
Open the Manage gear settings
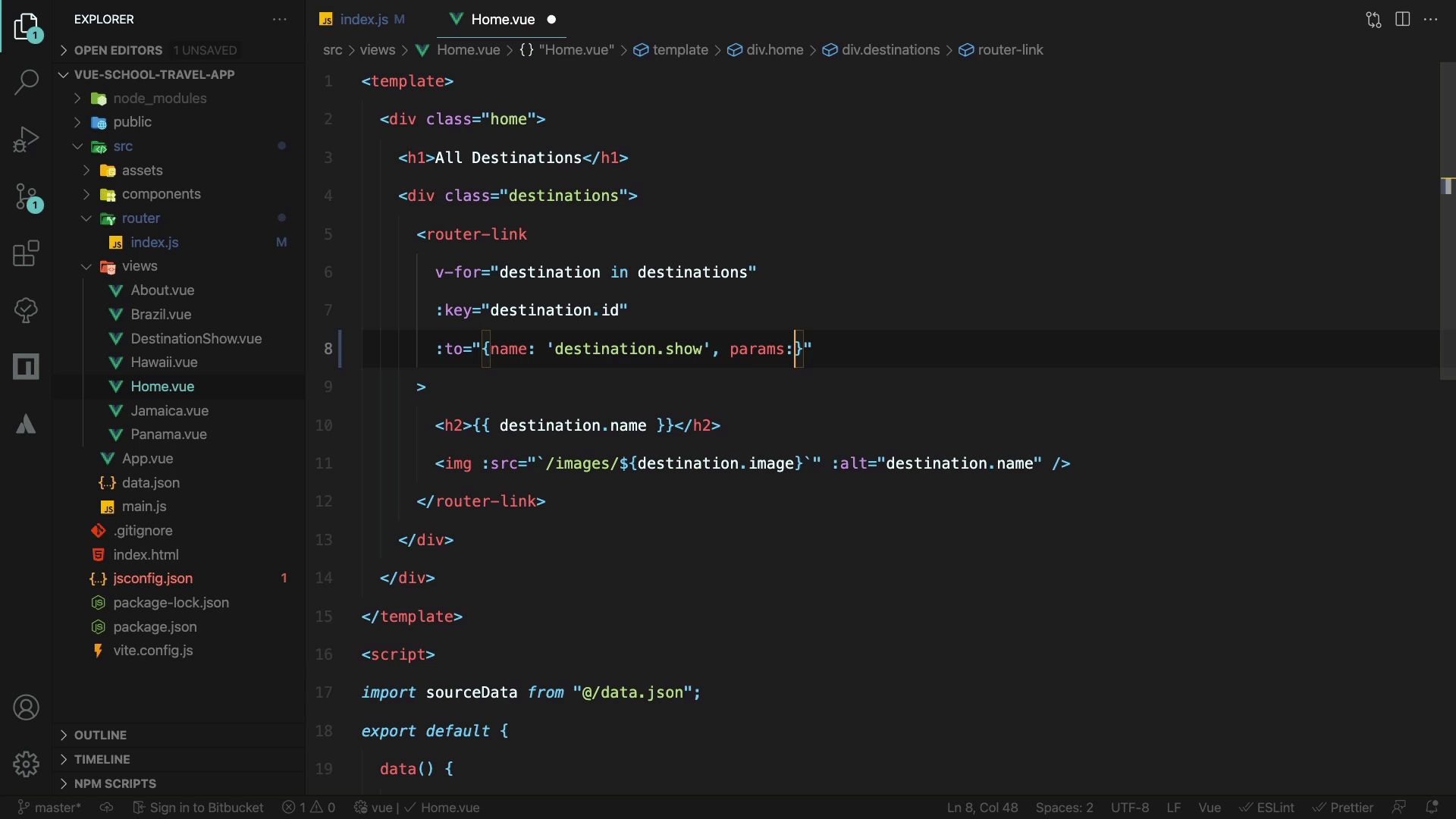click(x=27, y=764)
